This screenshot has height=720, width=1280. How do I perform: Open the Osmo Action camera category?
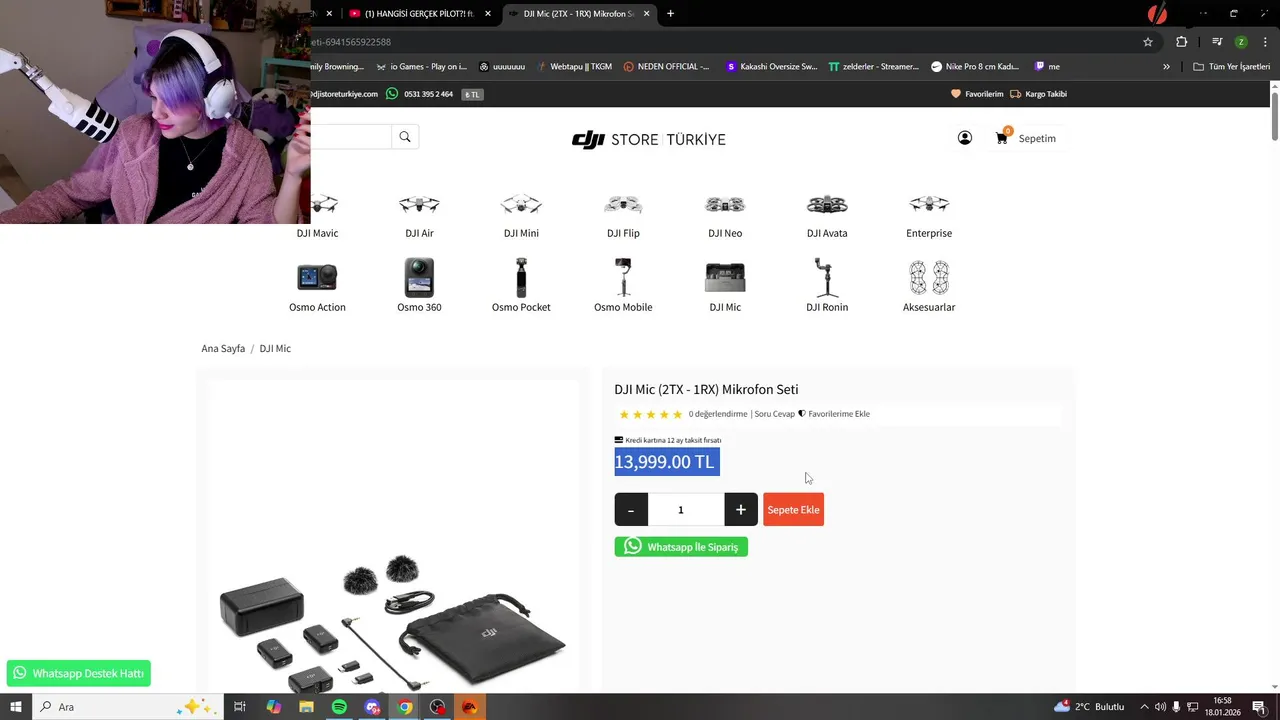[x=317, y=286]
